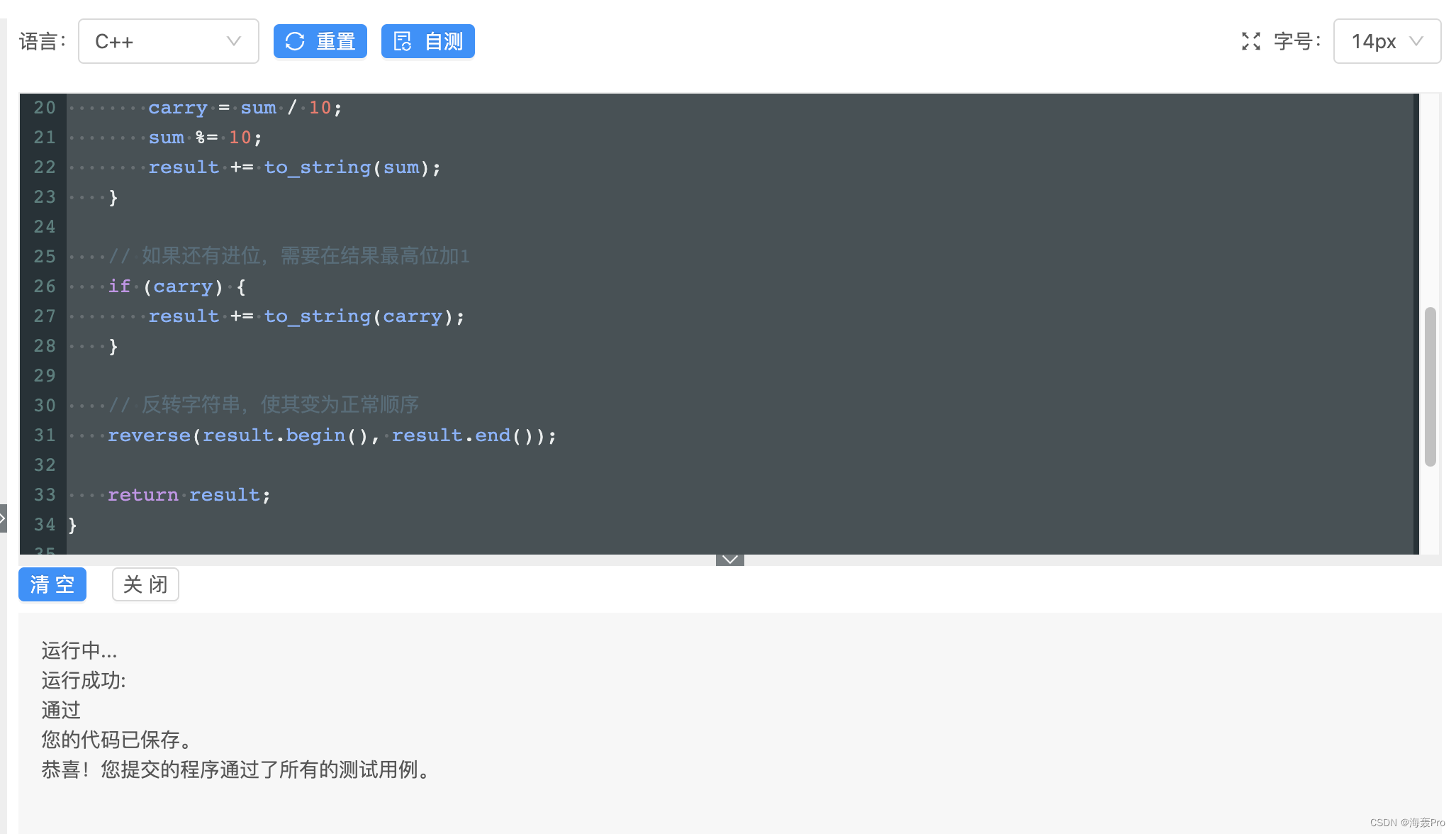
Task: Open the C++ language dropdown
Action: (168, 41)
